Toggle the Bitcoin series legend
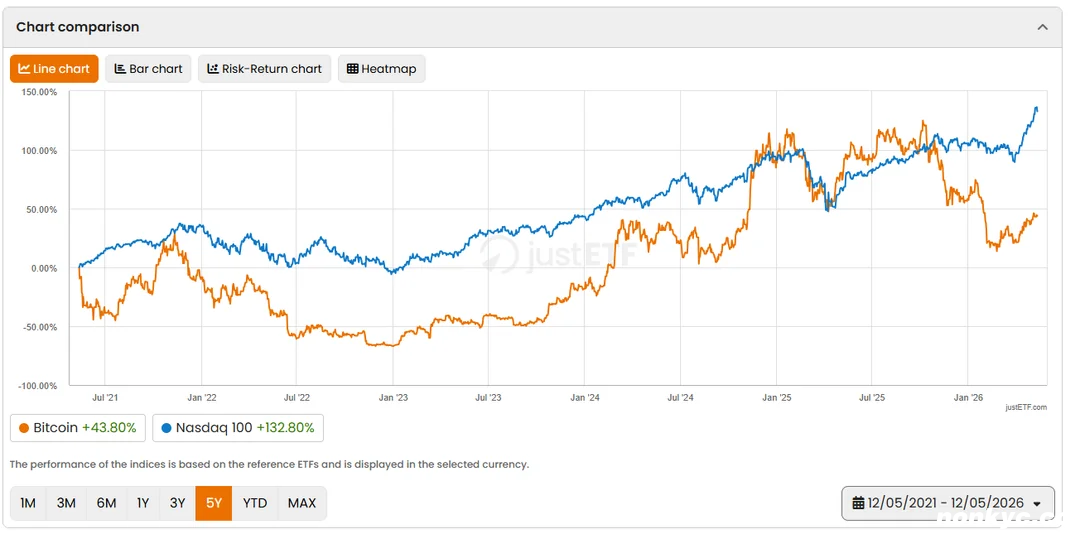Image resolution: width=1080 pixels, height=534 pixels. pyautogui.click(x=78, y=428)
